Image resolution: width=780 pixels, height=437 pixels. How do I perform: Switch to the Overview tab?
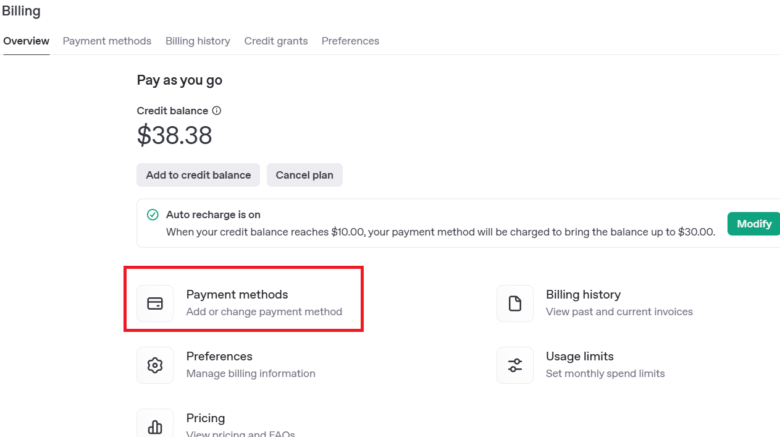click(26, 41)
